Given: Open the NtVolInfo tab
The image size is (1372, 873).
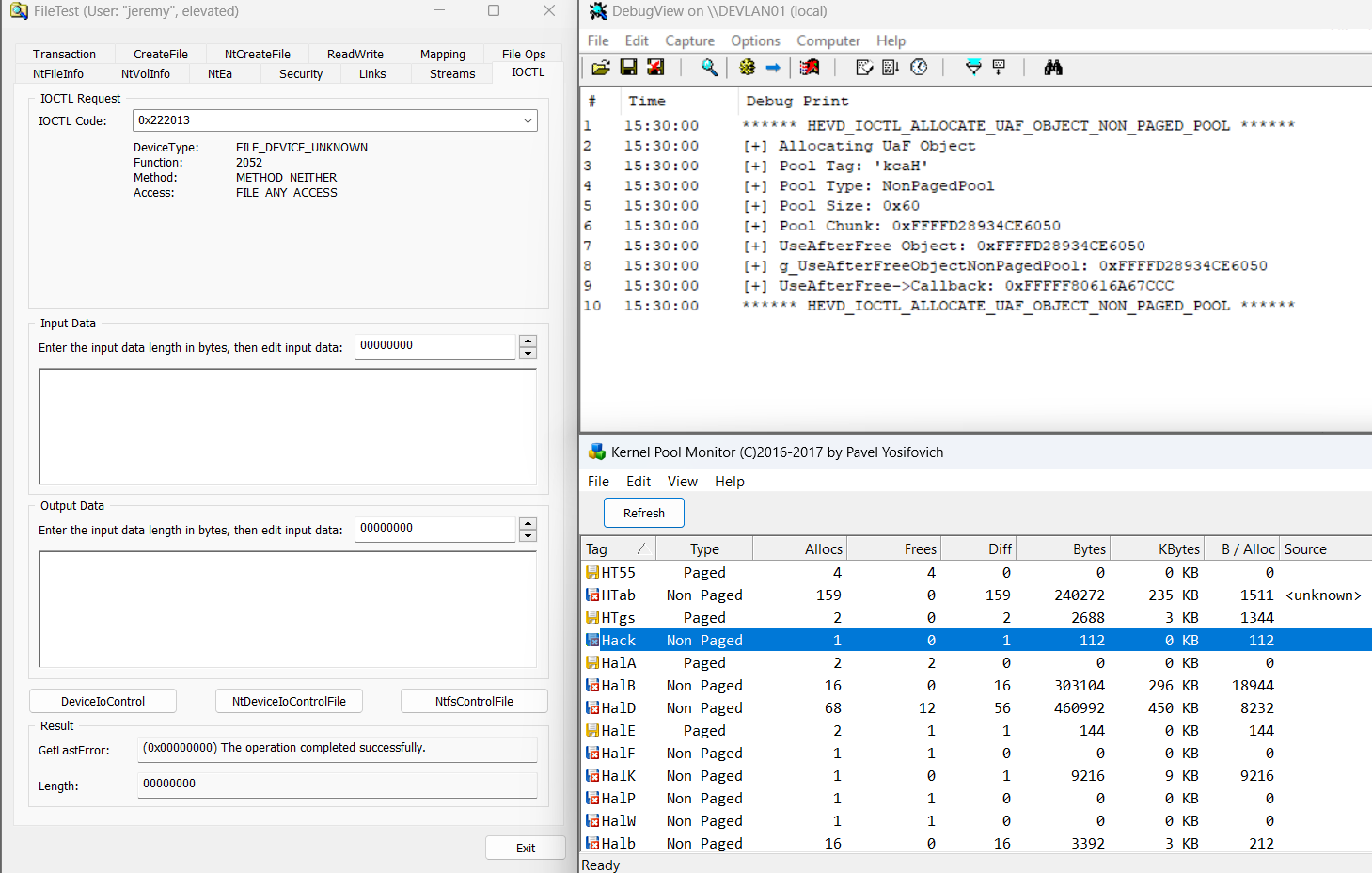Looking at the screenshot, I should click(x=146, y=73).
